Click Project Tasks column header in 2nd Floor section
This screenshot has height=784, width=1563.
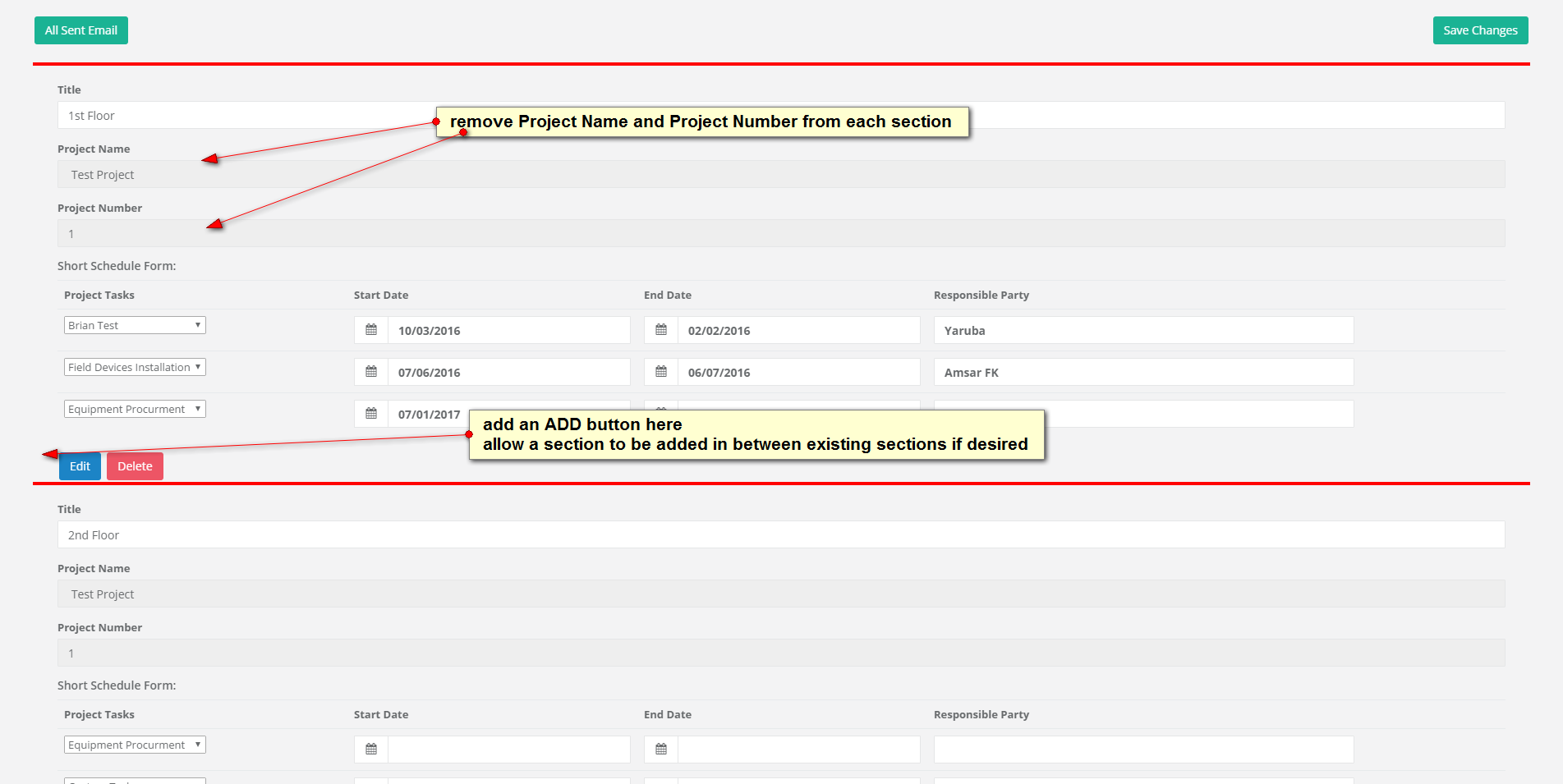click(x=99, y=714)
